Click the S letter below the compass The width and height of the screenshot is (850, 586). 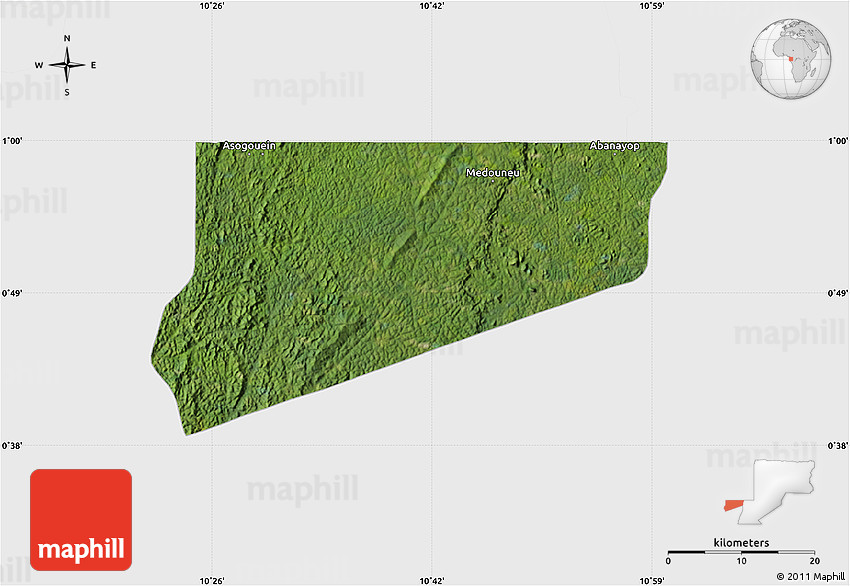pos(67,93)
